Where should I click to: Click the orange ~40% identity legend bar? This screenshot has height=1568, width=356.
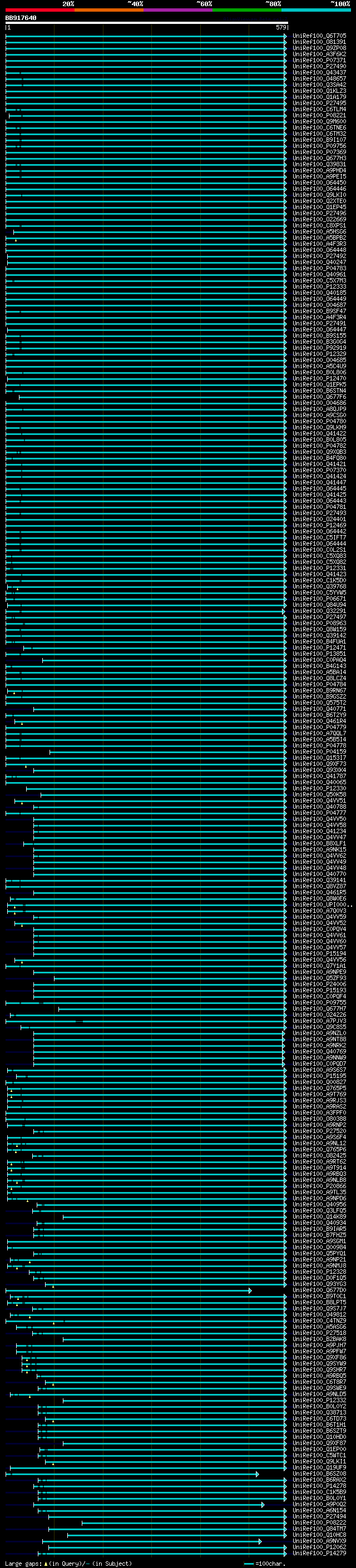coord(109,11)
